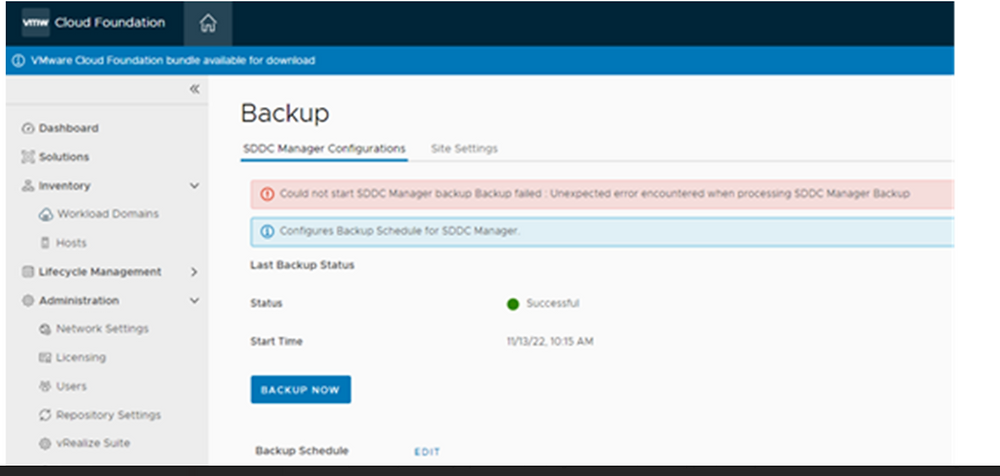
Task: Open Hosts under Inventory
Action: 71,243
